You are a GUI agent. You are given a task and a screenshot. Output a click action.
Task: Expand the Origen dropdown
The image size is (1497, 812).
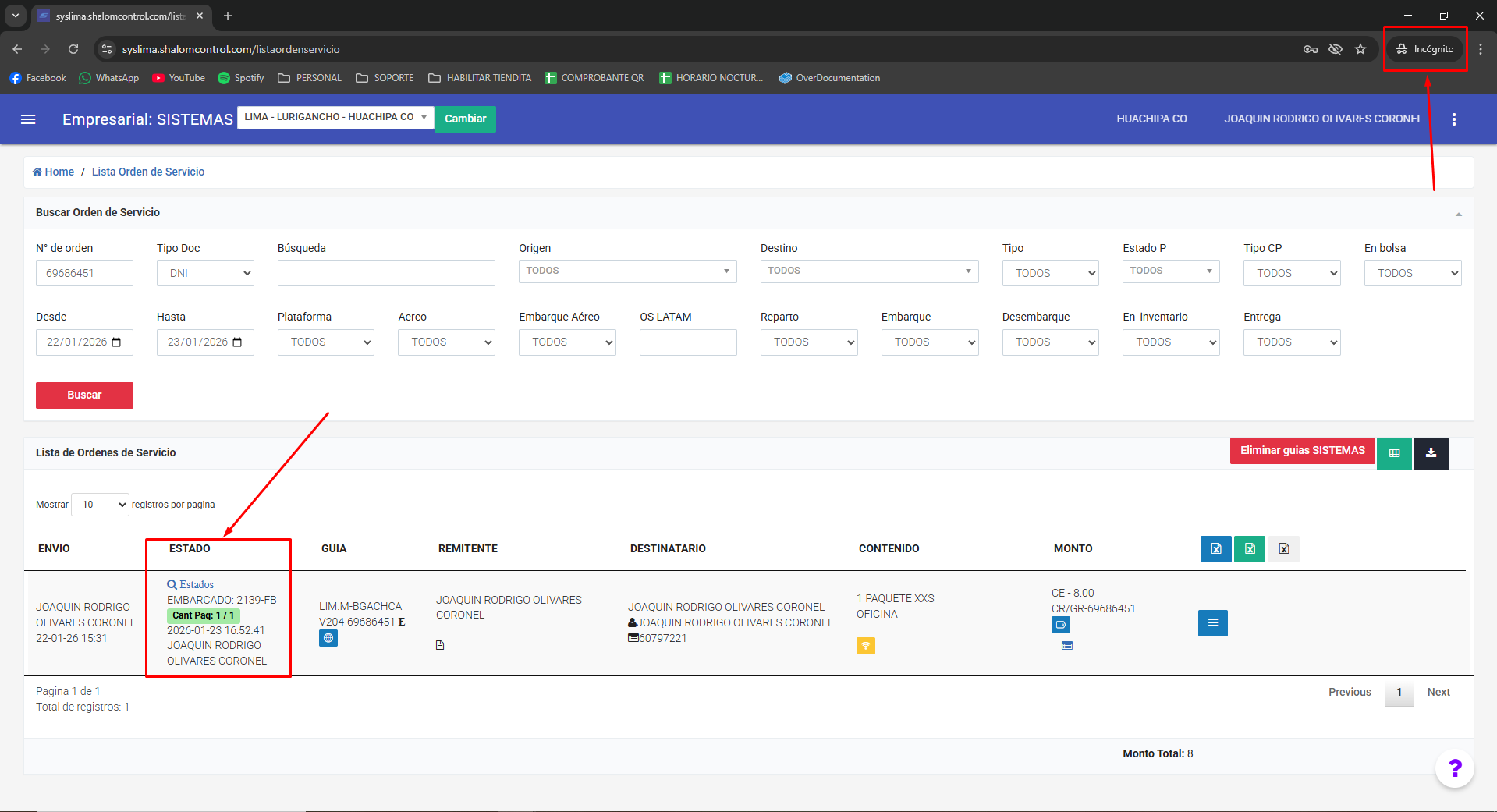click(627, 271)
